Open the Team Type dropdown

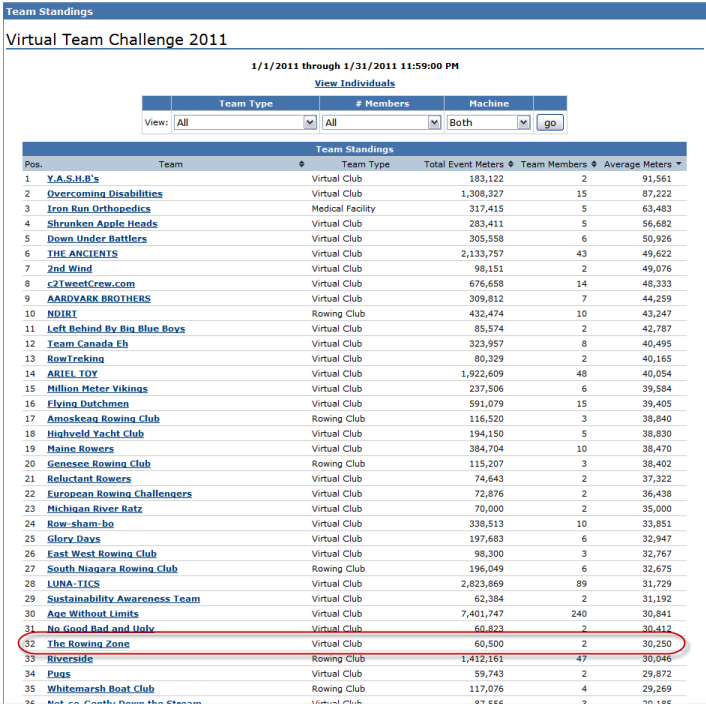(245, 122)
